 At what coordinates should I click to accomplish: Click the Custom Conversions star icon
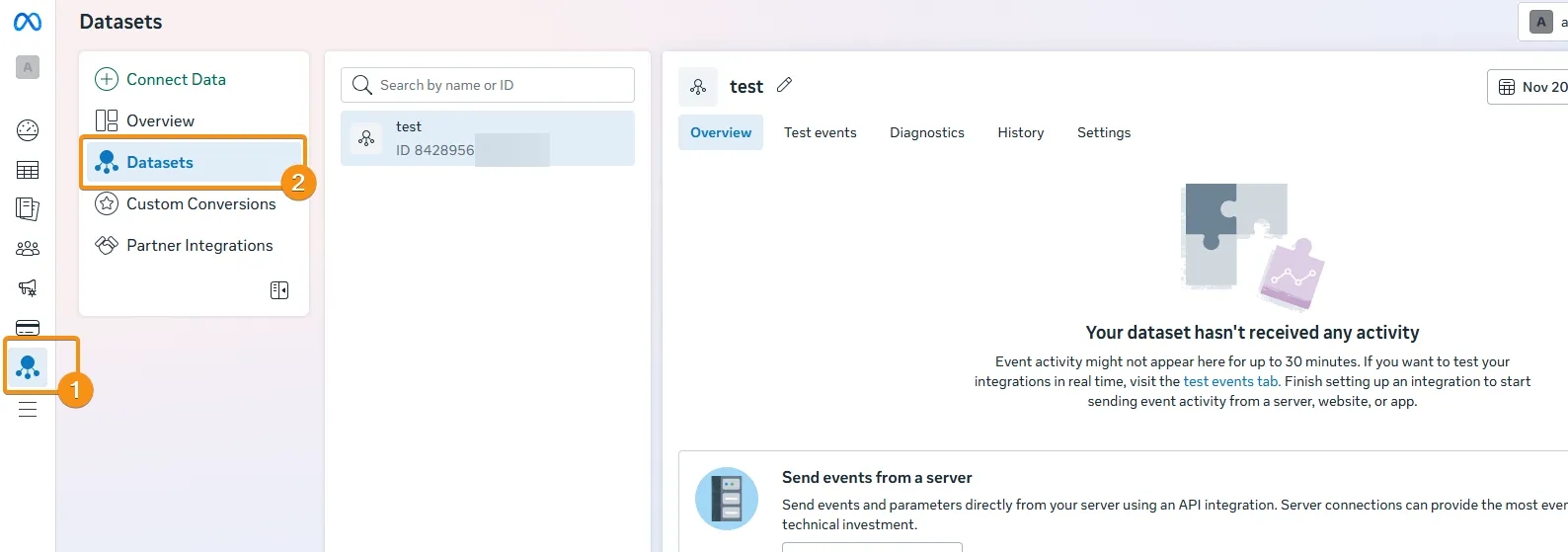pyautogui.click(x=107, y=203)
